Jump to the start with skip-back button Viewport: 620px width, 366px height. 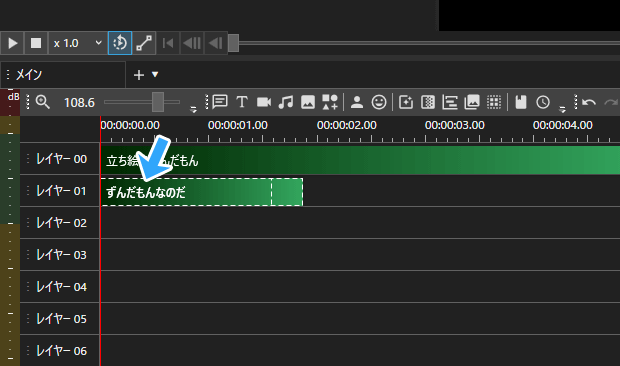tap(168, 43)
